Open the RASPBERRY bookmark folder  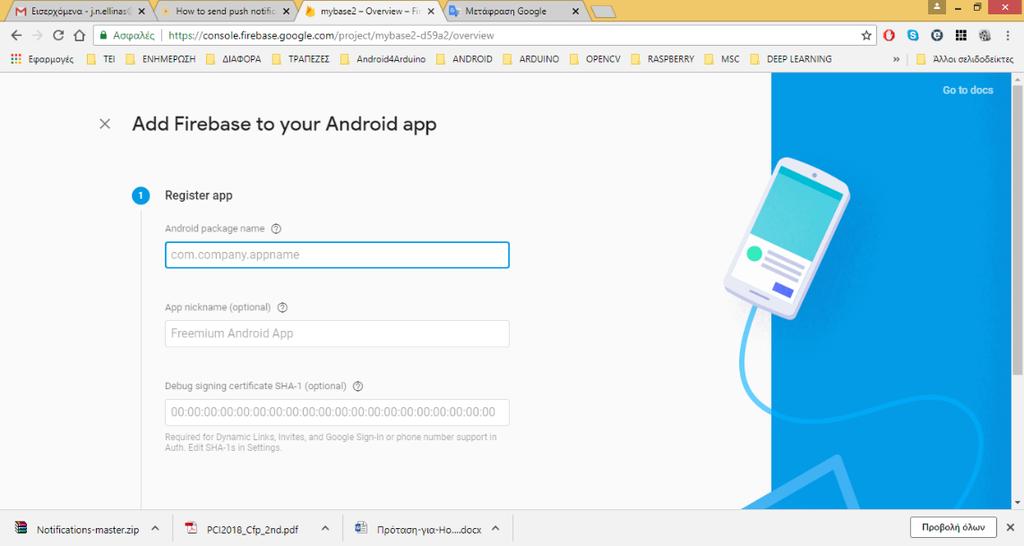pyautogui.click(x=663, y=59)
